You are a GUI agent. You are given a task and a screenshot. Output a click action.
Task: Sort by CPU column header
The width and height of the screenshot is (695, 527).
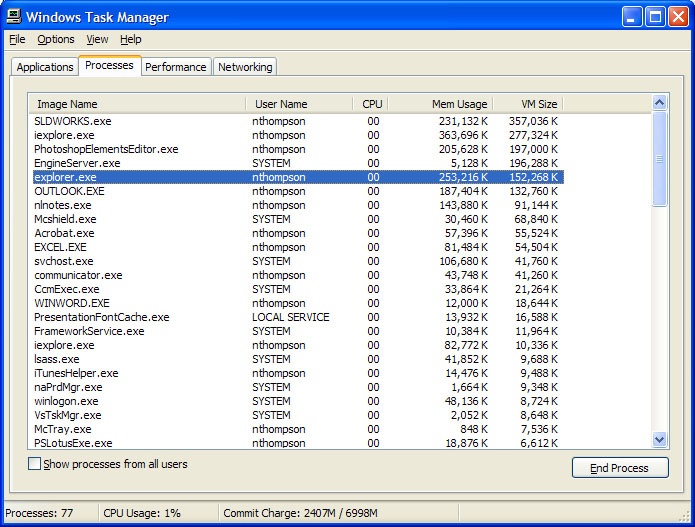click(371, 104)
